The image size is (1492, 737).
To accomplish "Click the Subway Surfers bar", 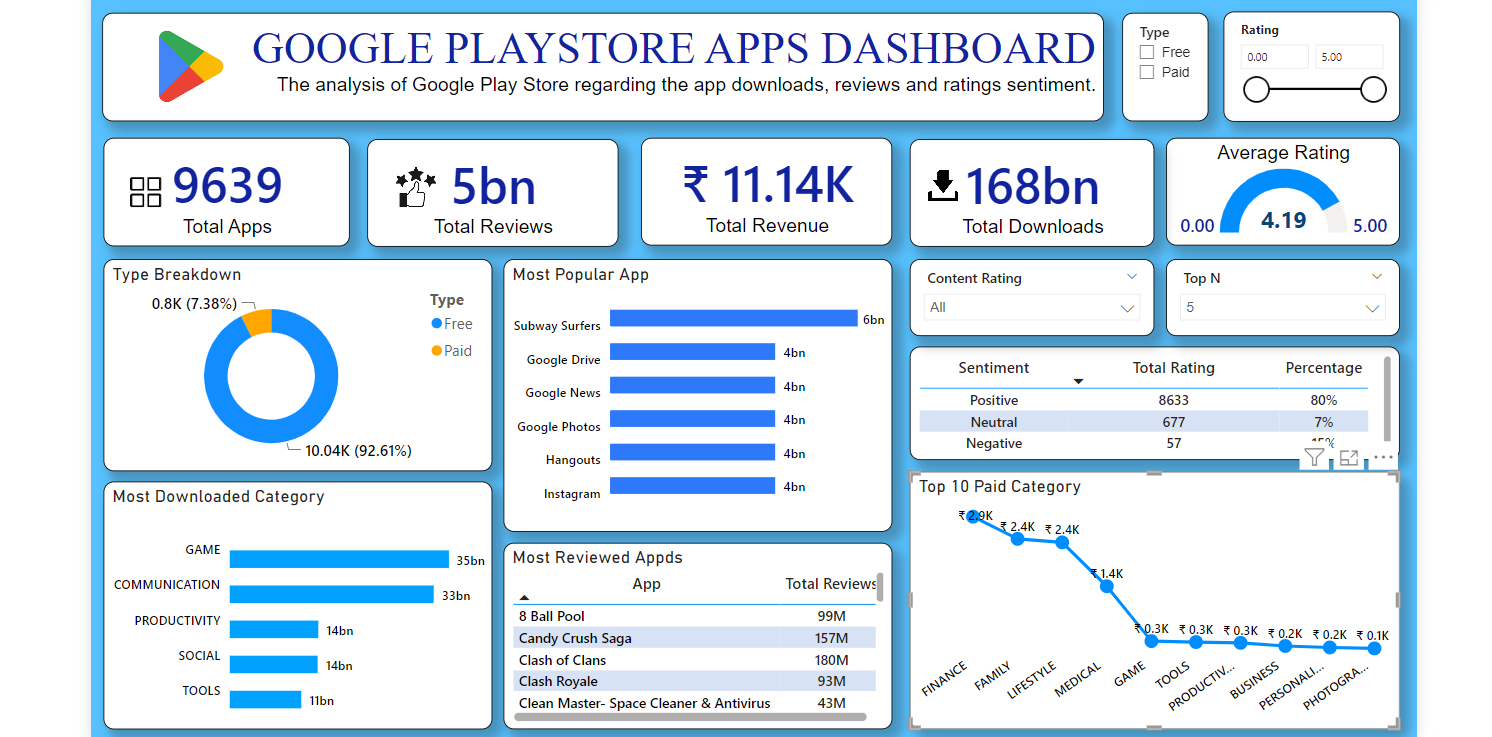I will tap(733, 318).
